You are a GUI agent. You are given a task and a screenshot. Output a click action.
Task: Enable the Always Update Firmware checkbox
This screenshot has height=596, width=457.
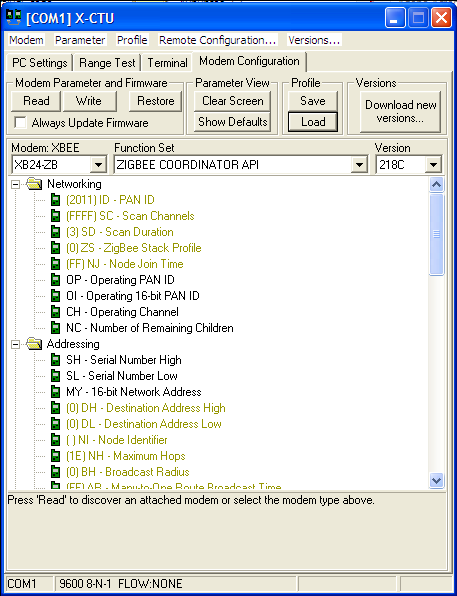20,122
